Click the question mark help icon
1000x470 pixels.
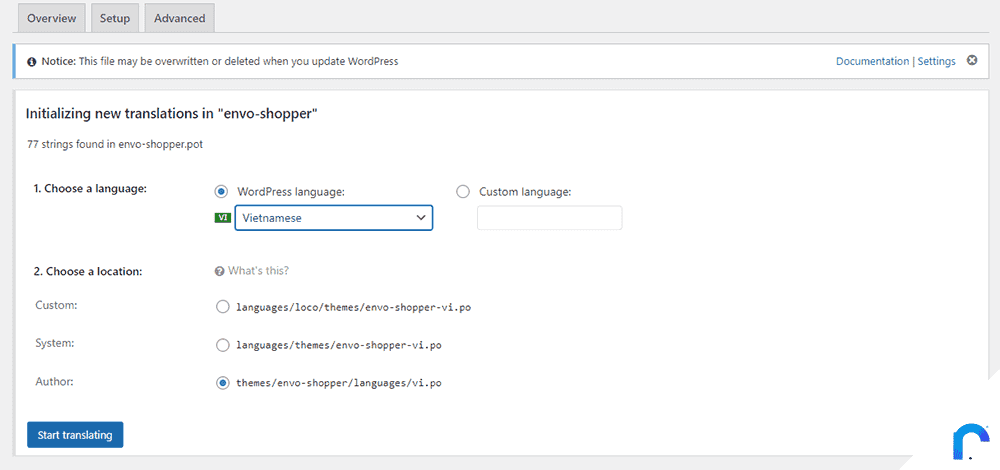tap(220, 271)
